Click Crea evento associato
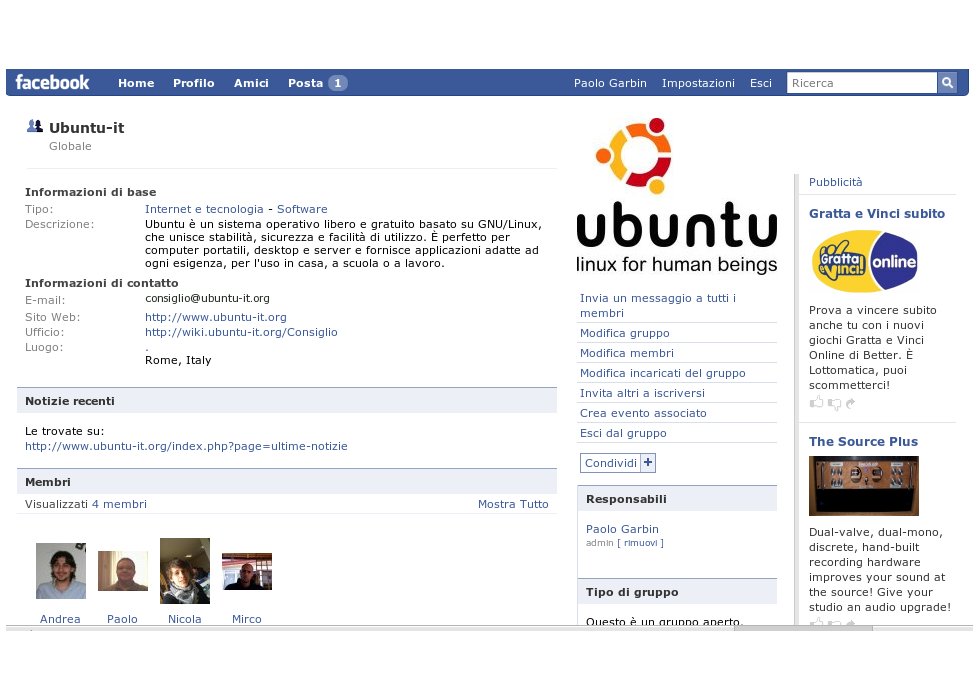Viewport: 980px width, 700px height. coord(643,413)
